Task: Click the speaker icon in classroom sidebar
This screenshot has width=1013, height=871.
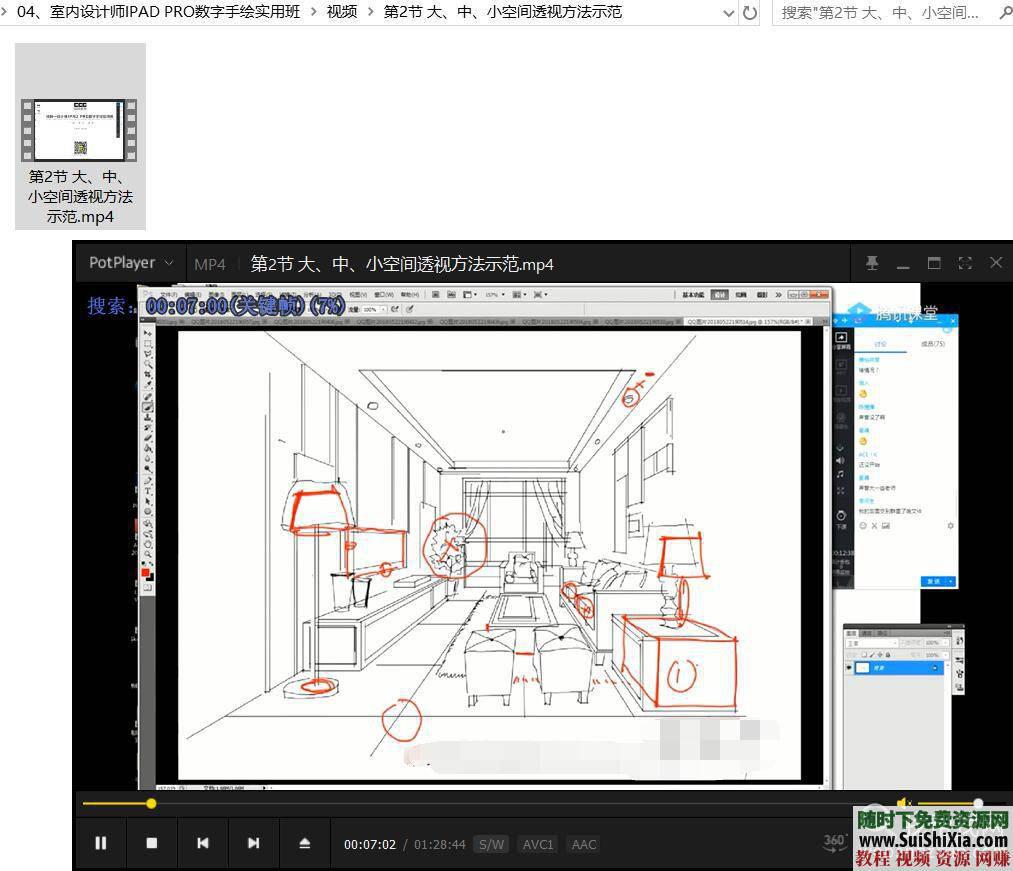Action: [840, 461]
